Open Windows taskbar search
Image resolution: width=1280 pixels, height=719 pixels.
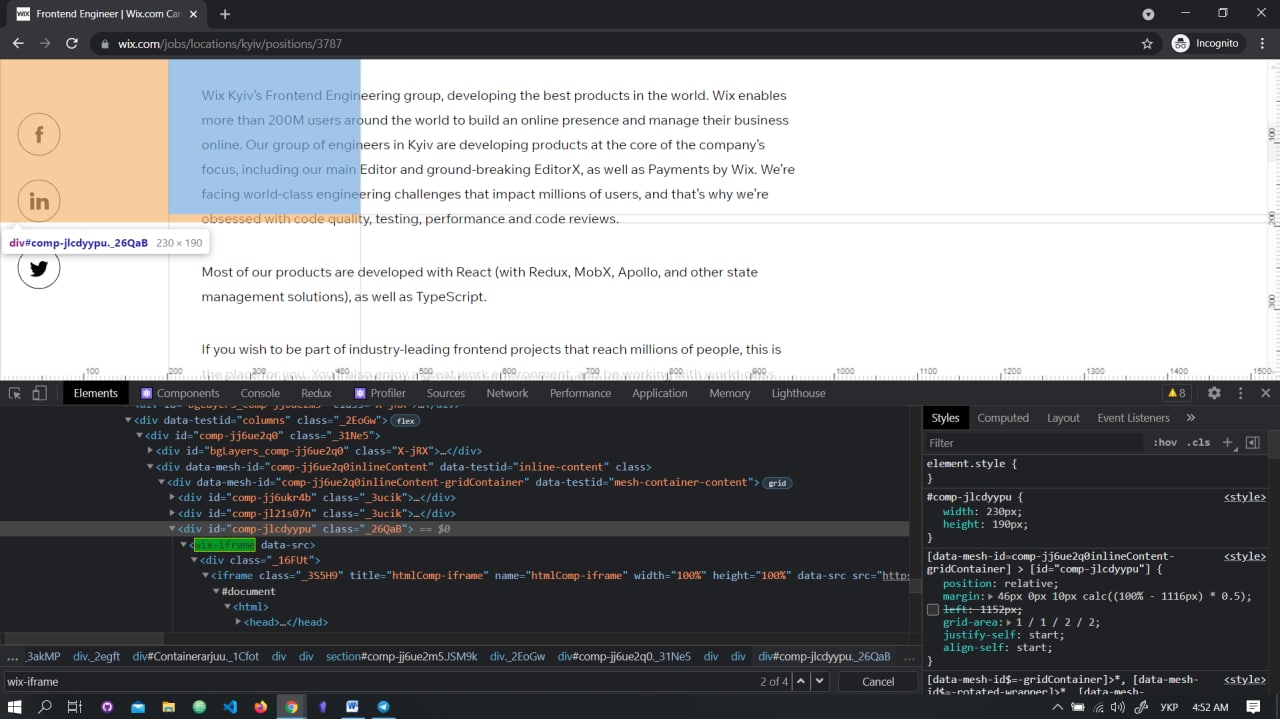coord(45,706)
